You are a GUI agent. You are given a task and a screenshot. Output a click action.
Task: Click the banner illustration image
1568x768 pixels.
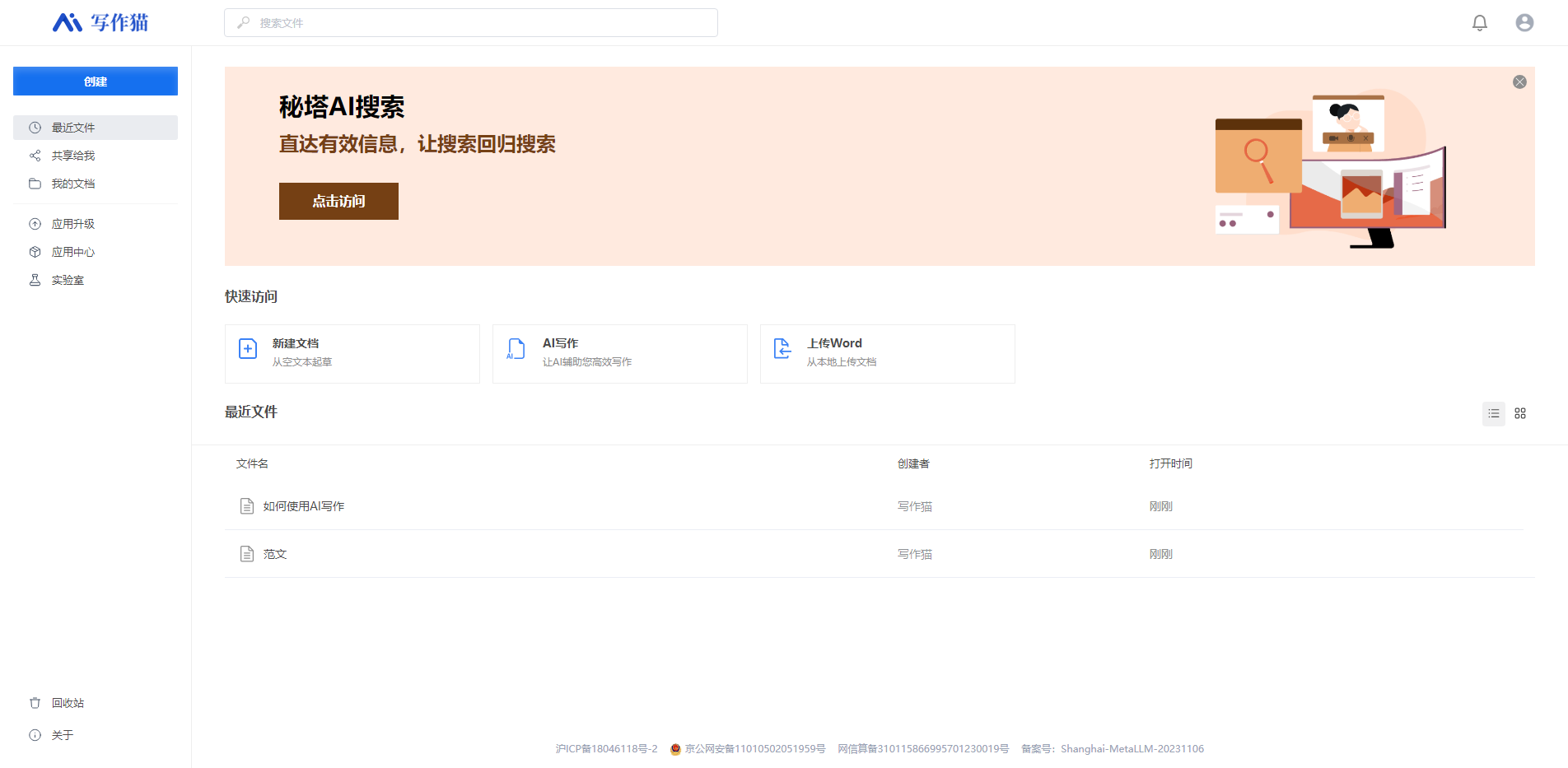(1330, 169)
